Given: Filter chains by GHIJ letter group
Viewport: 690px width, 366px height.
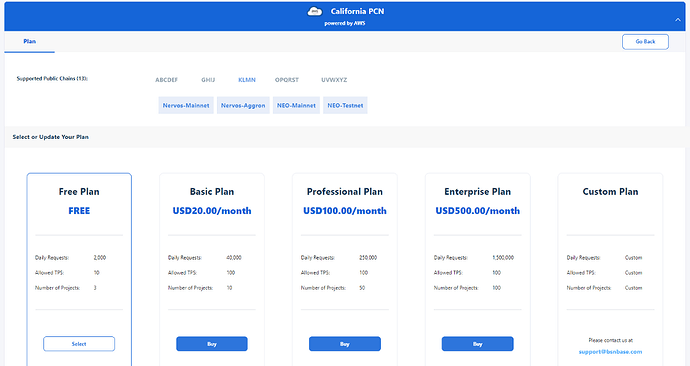Looking at the screenshot, I should [208, 80].
